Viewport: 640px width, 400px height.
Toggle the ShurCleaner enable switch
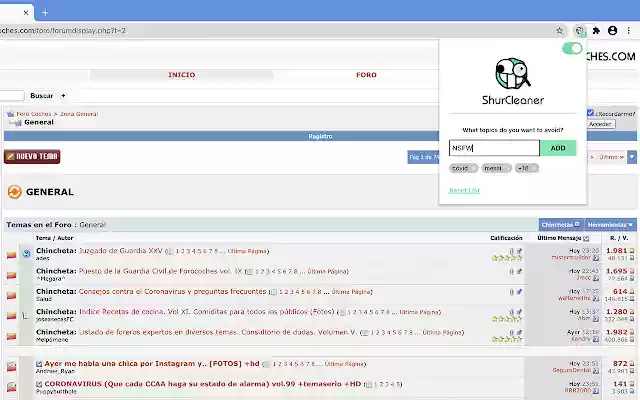pos(572,49)
